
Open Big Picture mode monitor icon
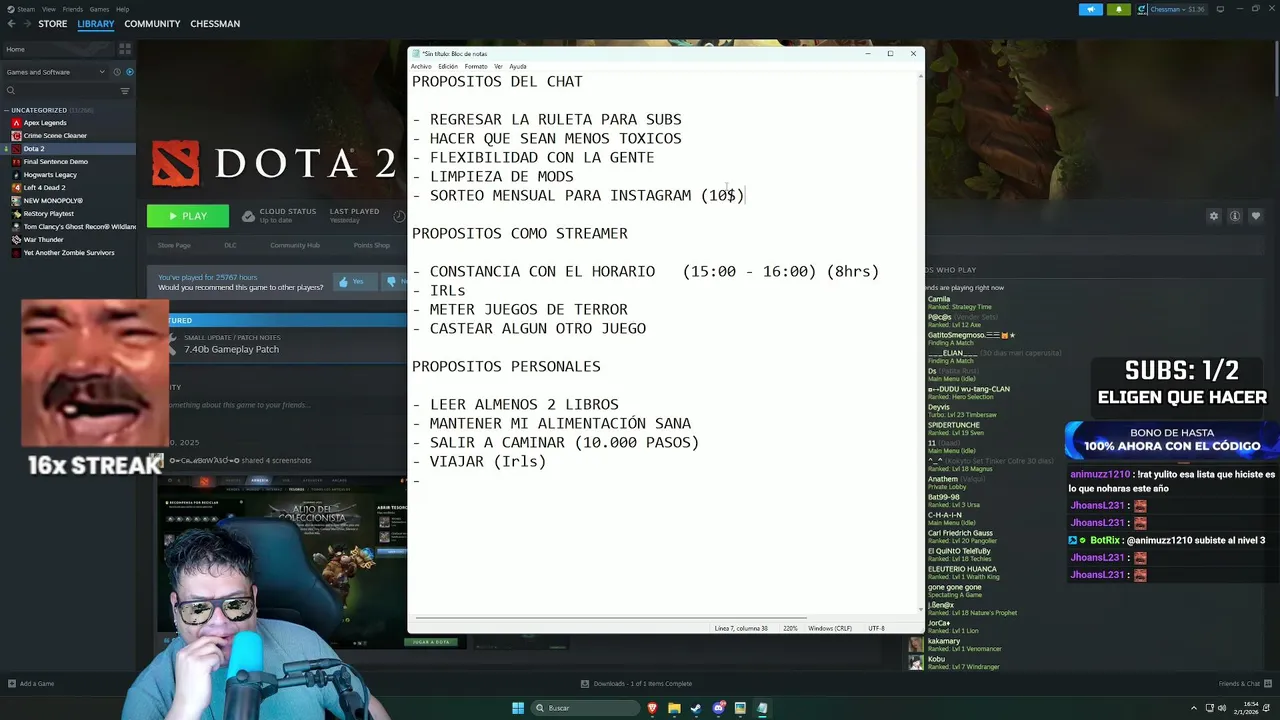coord(1220,10)
